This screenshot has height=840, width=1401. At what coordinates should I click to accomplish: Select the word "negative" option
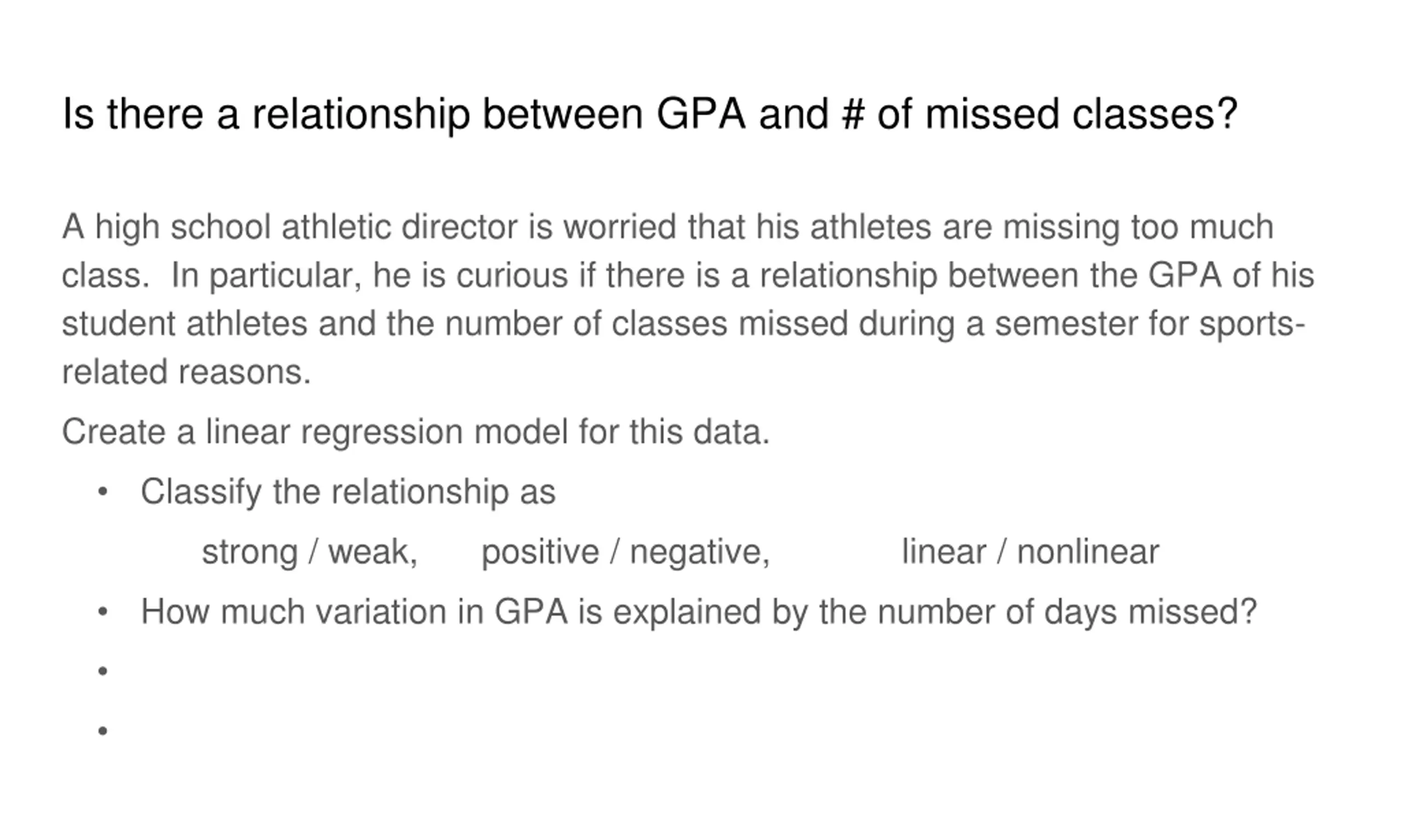coord(698,552)
